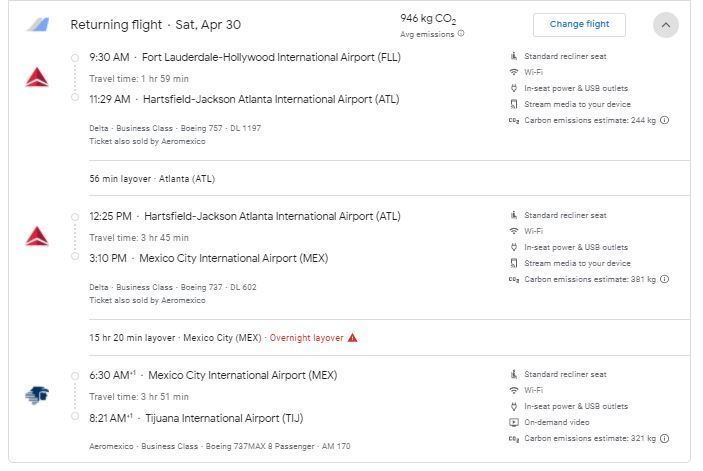Click info icon next to 321 kg estimate
Viewport: 703px width, 471px height.
click(665, 438)
